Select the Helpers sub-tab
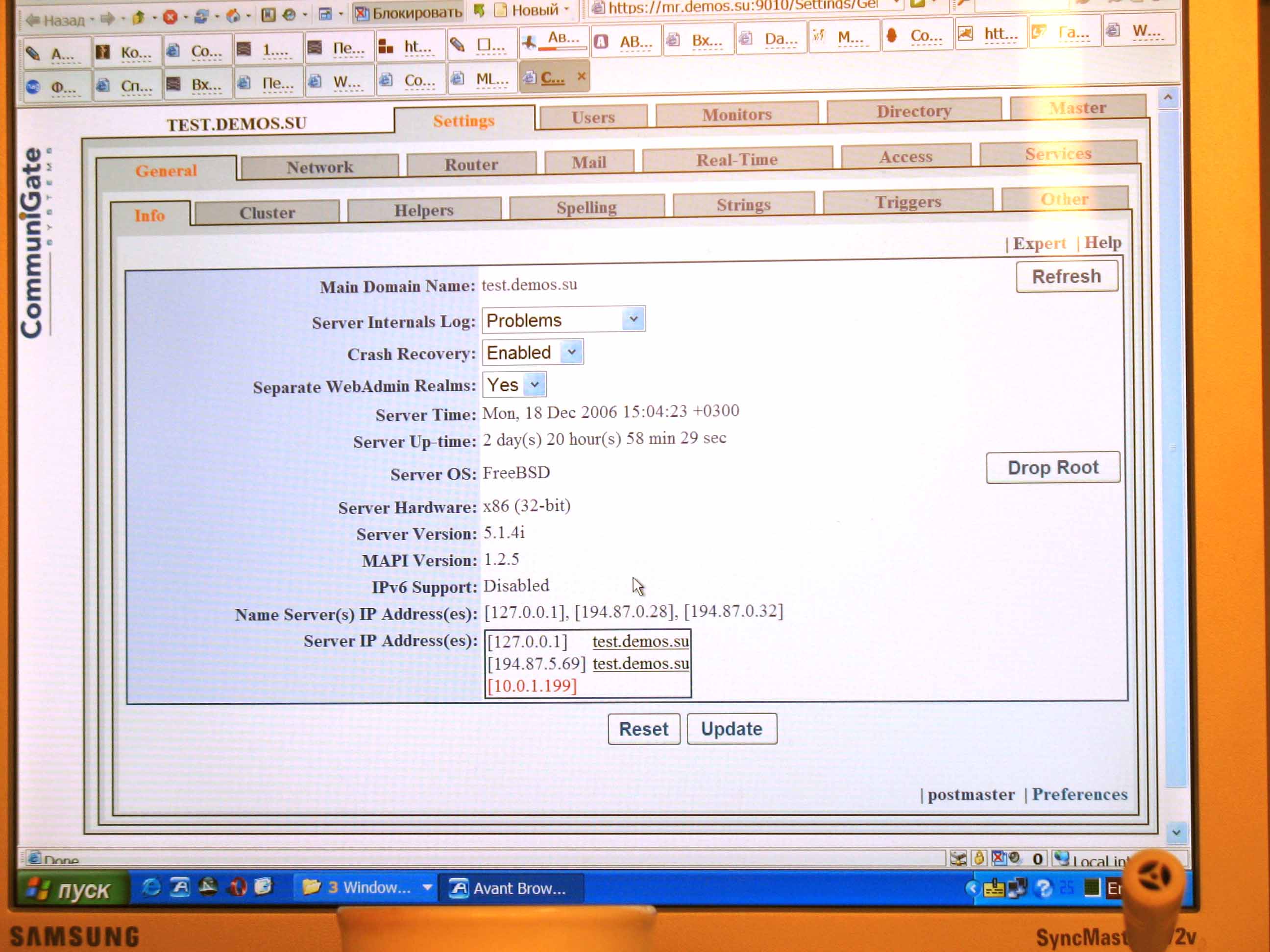Image resolution: width=1270 pixels, height=952 pixels. click(424, 210)
